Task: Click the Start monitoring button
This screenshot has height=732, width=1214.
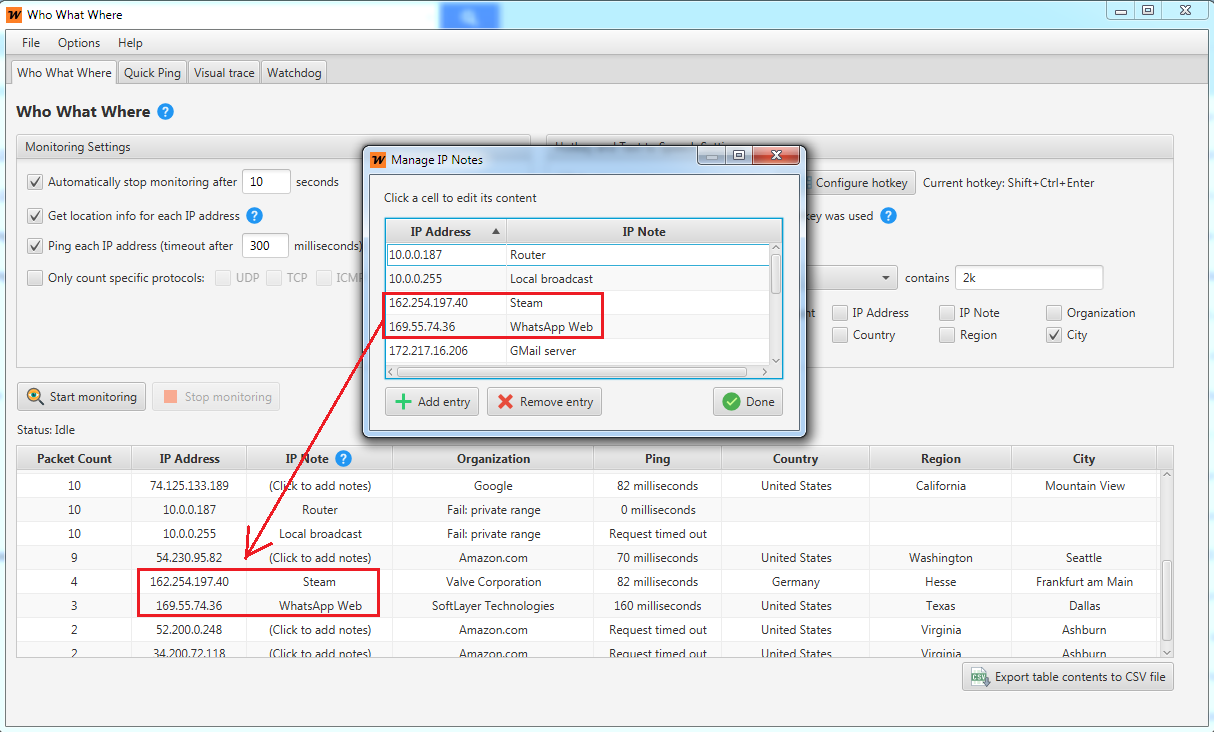Action: click(82, 397)
